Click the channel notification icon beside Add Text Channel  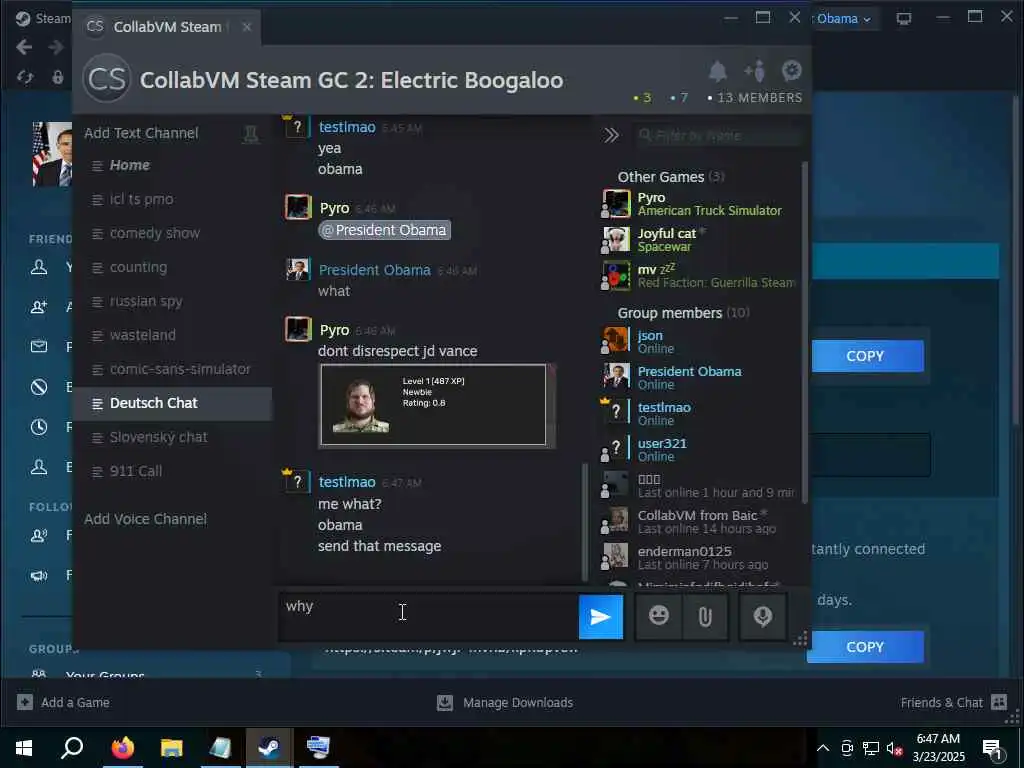tap(251, 135)
